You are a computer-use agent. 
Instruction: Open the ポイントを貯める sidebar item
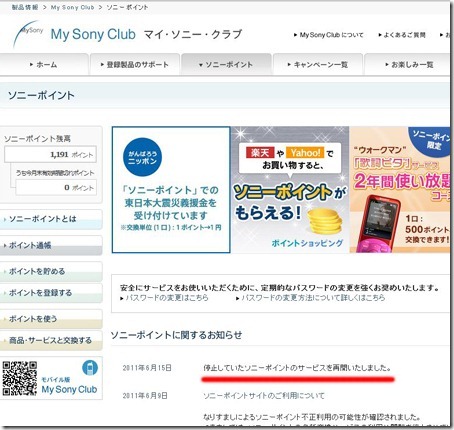click(51, 271)
